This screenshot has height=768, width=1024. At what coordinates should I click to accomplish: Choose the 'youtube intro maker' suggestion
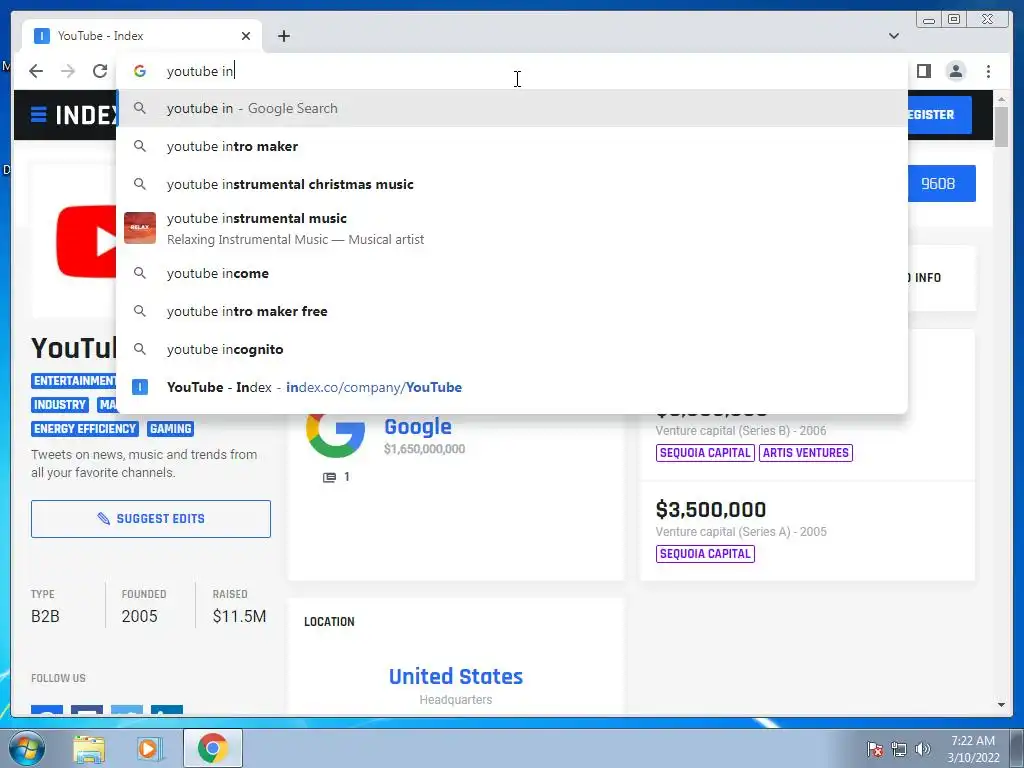[511, 146]
